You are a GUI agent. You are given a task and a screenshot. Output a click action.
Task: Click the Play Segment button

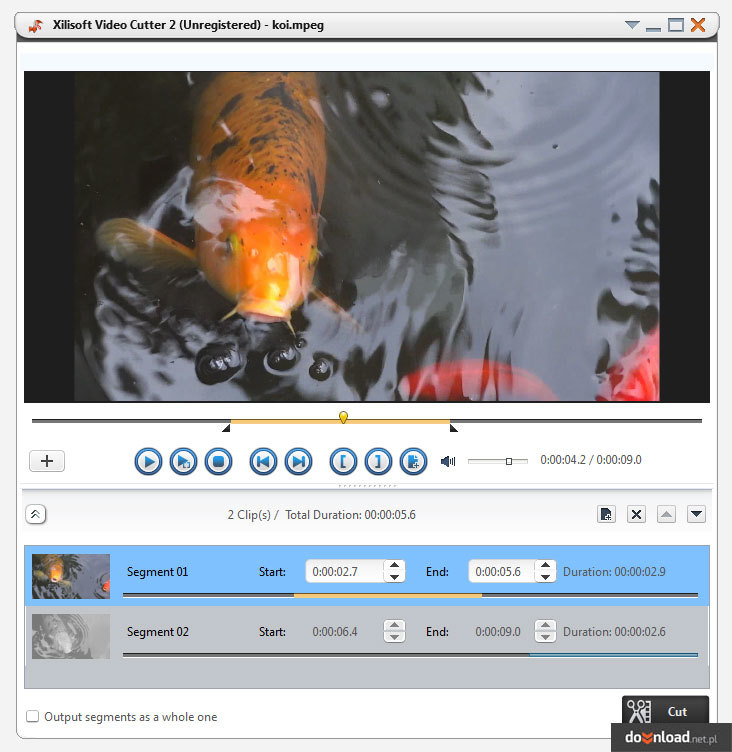183,461
